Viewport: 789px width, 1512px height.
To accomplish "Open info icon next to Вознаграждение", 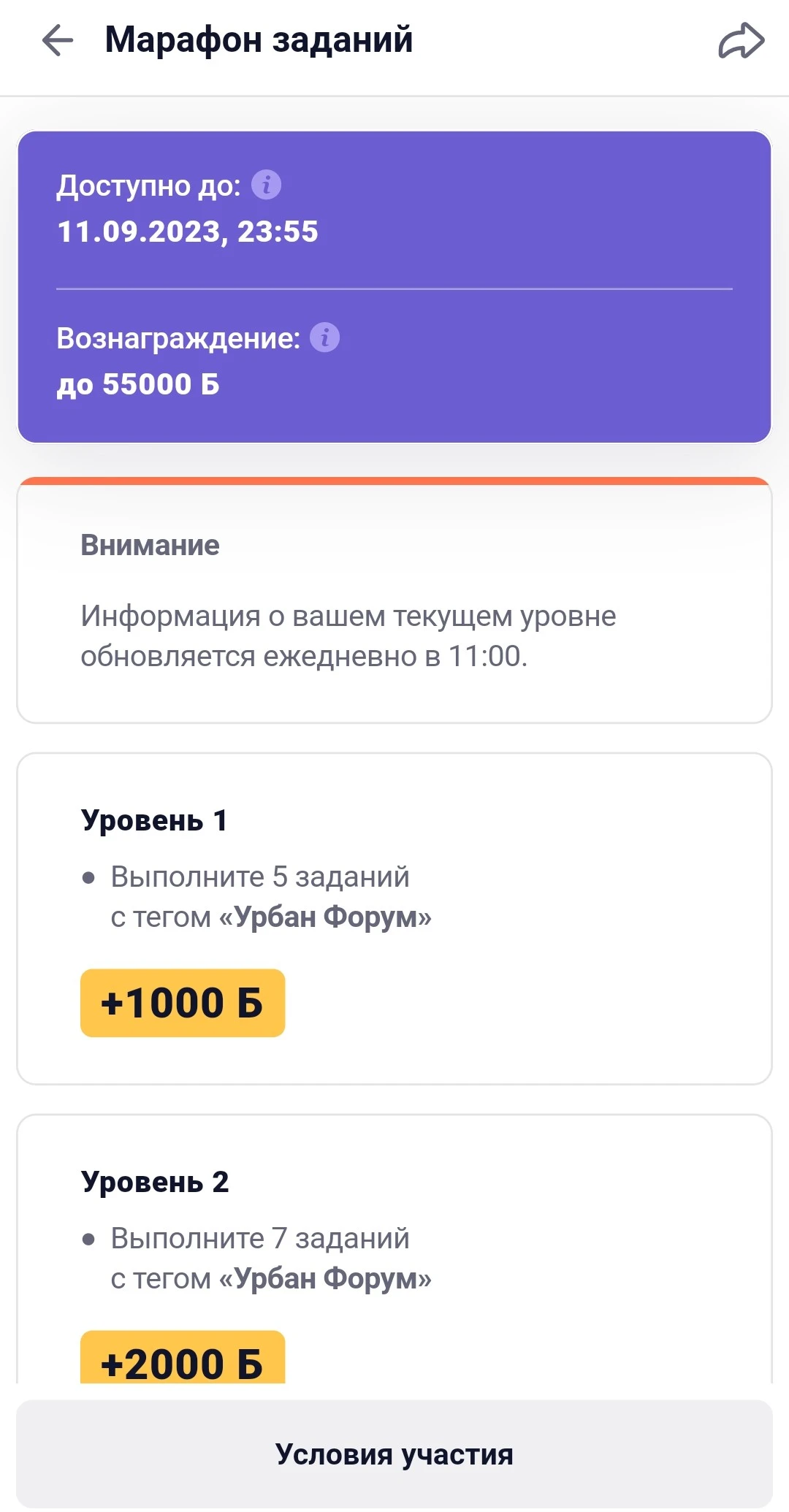I will coord(325,337).
